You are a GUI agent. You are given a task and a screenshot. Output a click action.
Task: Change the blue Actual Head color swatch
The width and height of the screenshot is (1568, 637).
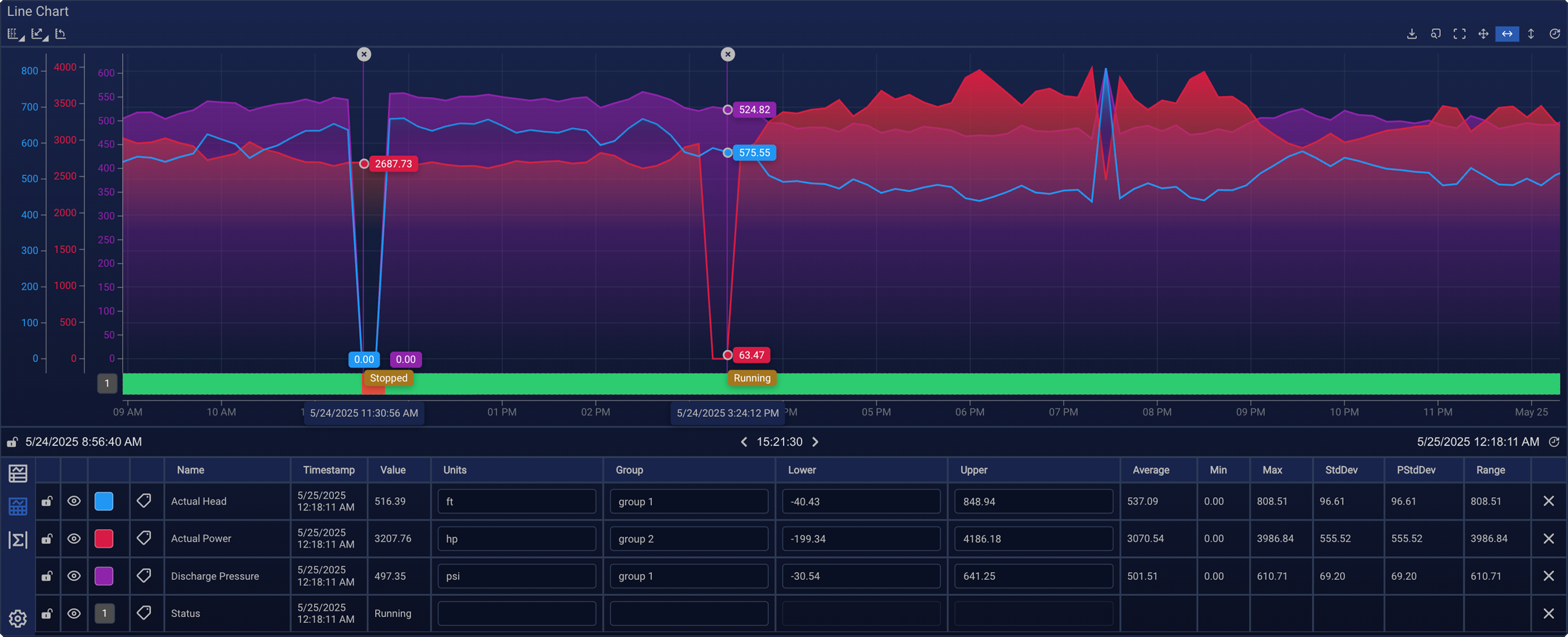click(x=104, y=502)
